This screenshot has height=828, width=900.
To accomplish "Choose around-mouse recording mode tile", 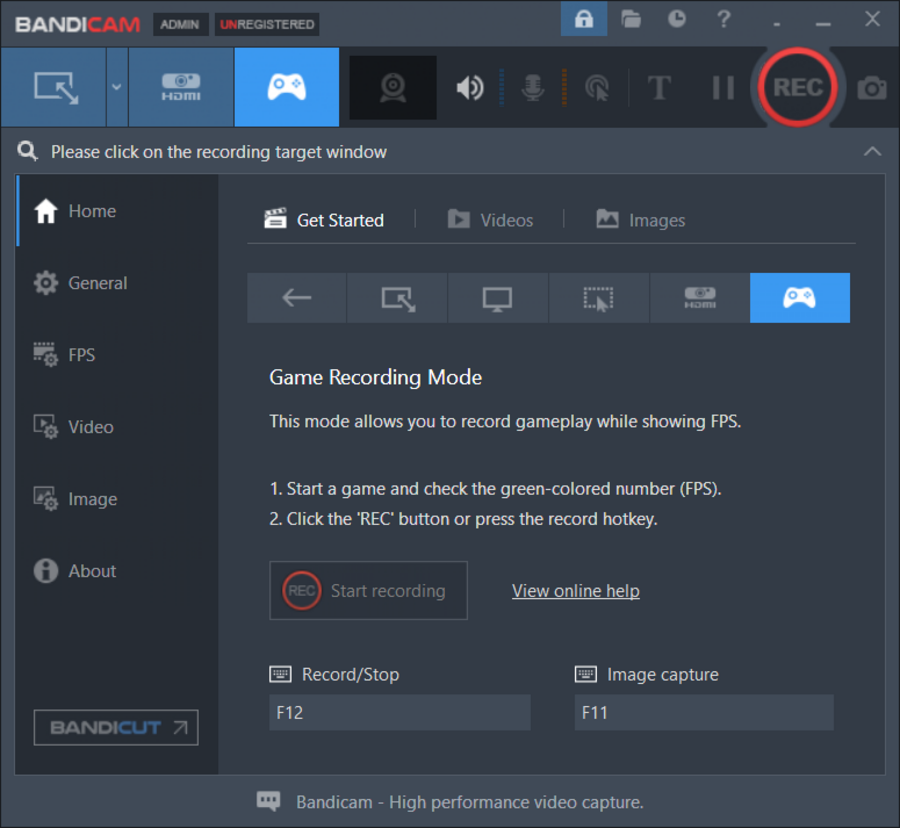I will [599, 298].
